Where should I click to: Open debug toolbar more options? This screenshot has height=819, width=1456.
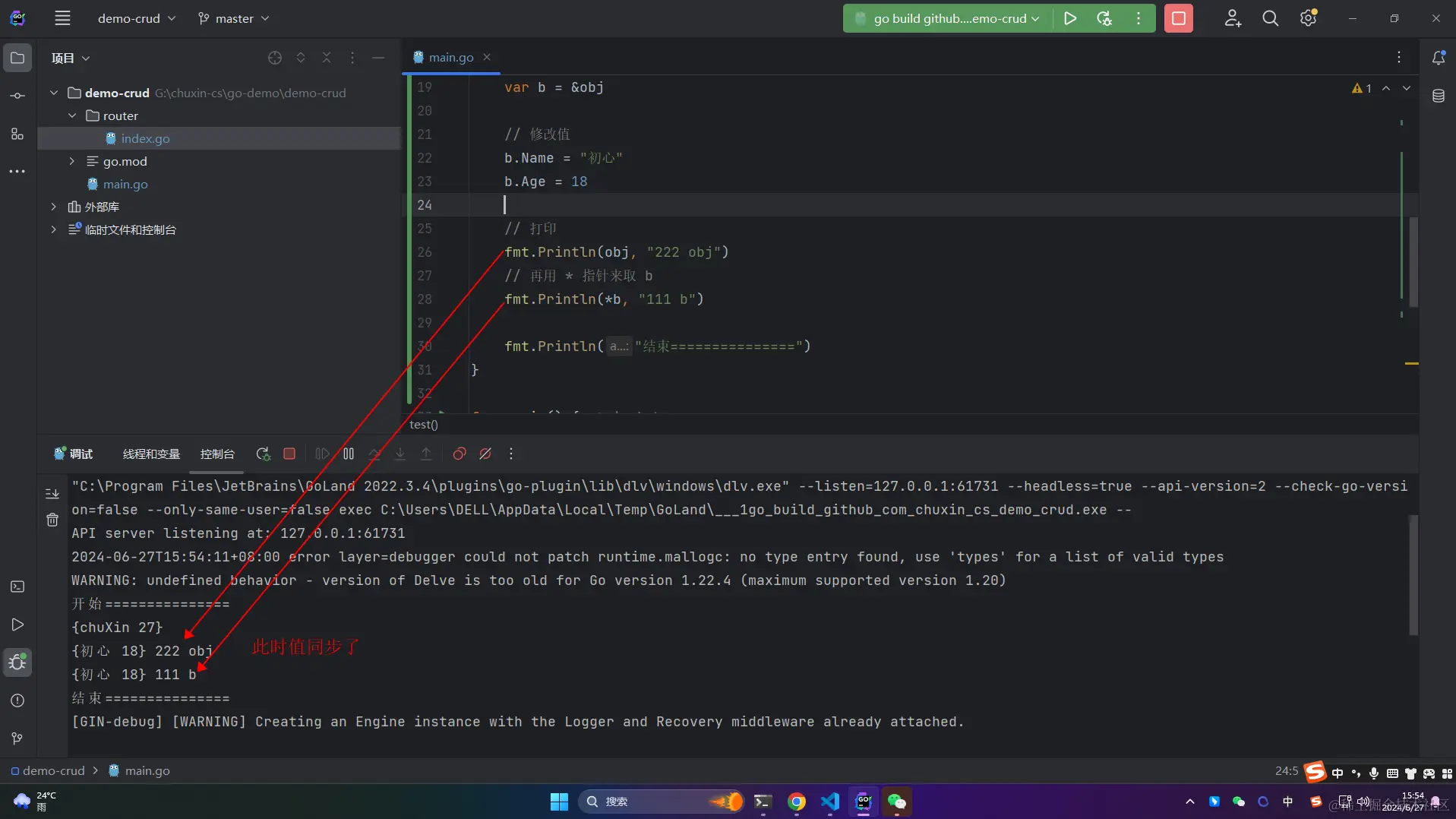(x=511, y=454)
